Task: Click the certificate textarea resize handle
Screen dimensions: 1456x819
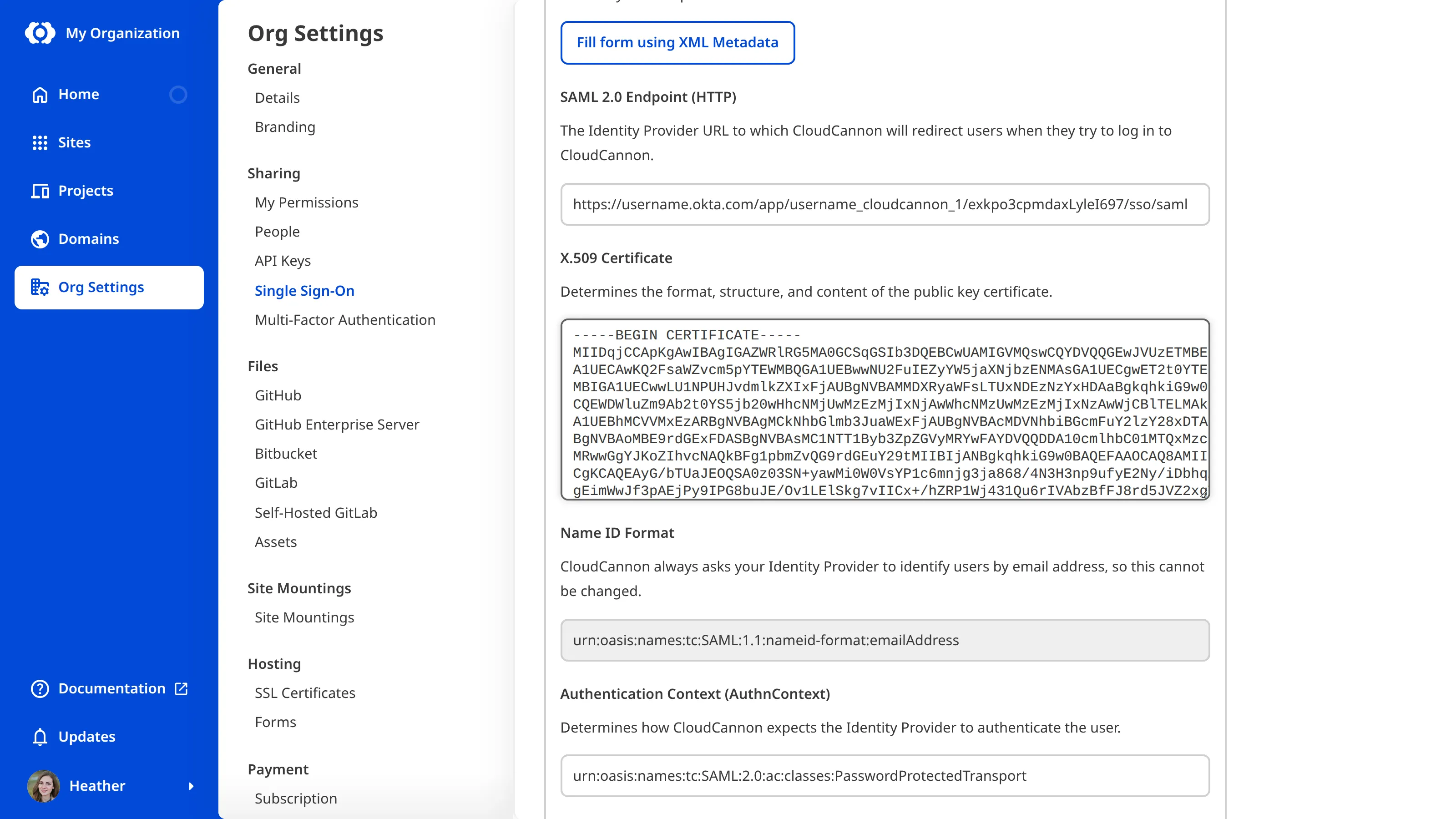Action: (1204, 494)
